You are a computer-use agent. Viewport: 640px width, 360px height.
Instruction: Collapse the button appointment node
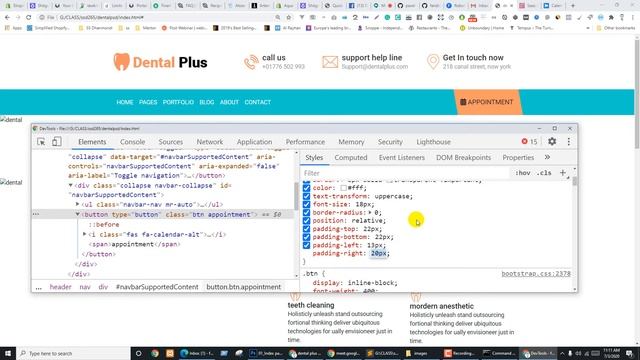[x=78, y=214]
